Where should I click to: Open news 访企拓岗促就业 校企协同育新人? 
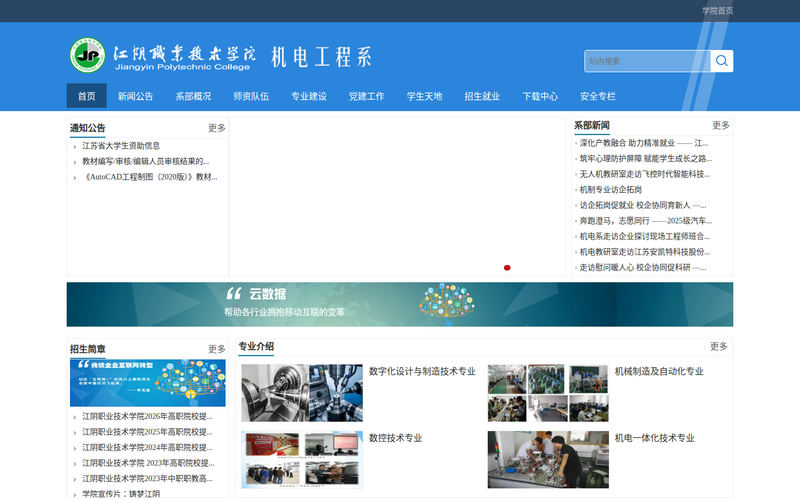pyautogui.click(x=643, y=205)
